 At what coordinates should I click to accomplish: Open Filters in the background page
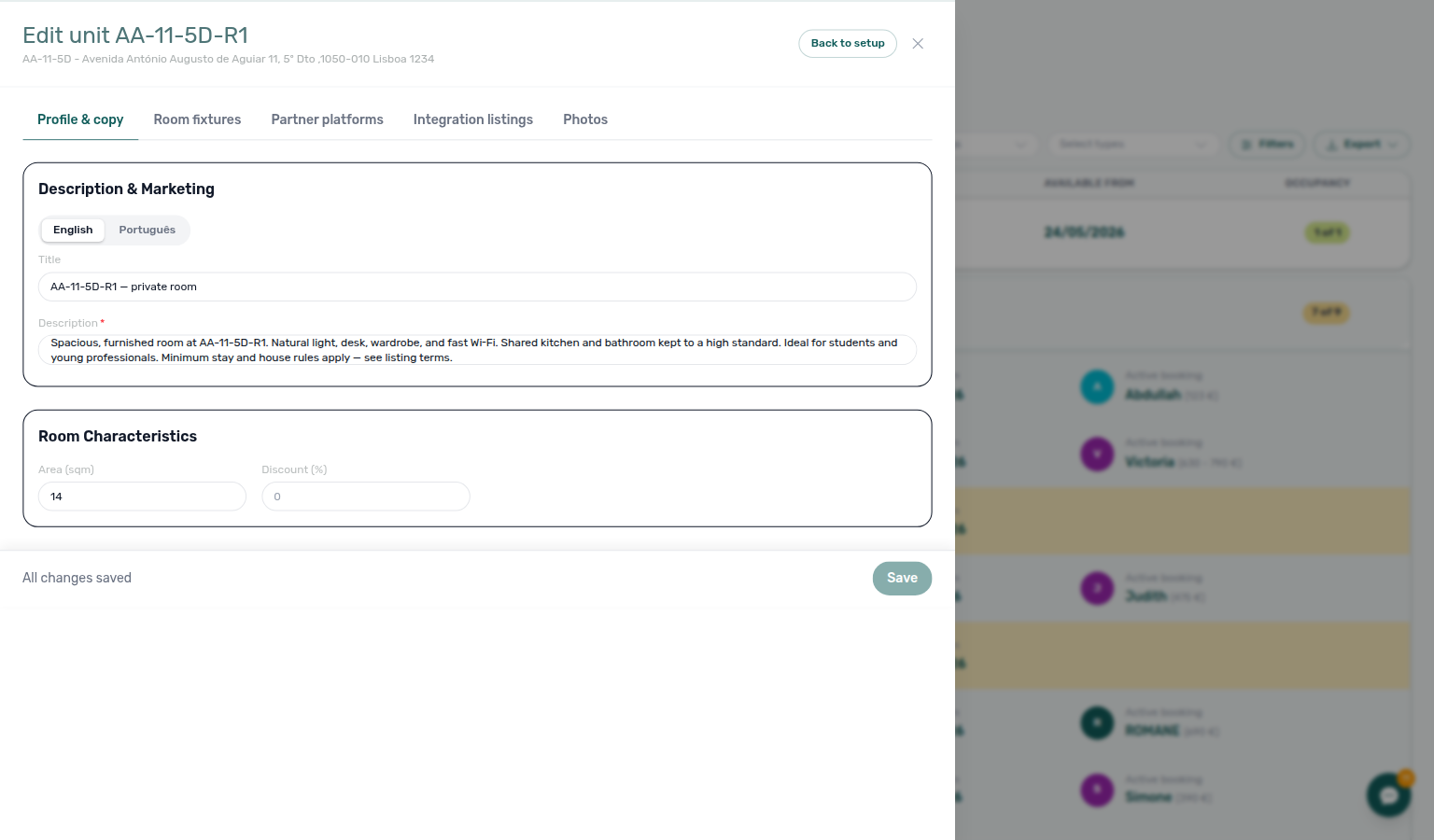pyautogui.click(x=1267, y=144)
